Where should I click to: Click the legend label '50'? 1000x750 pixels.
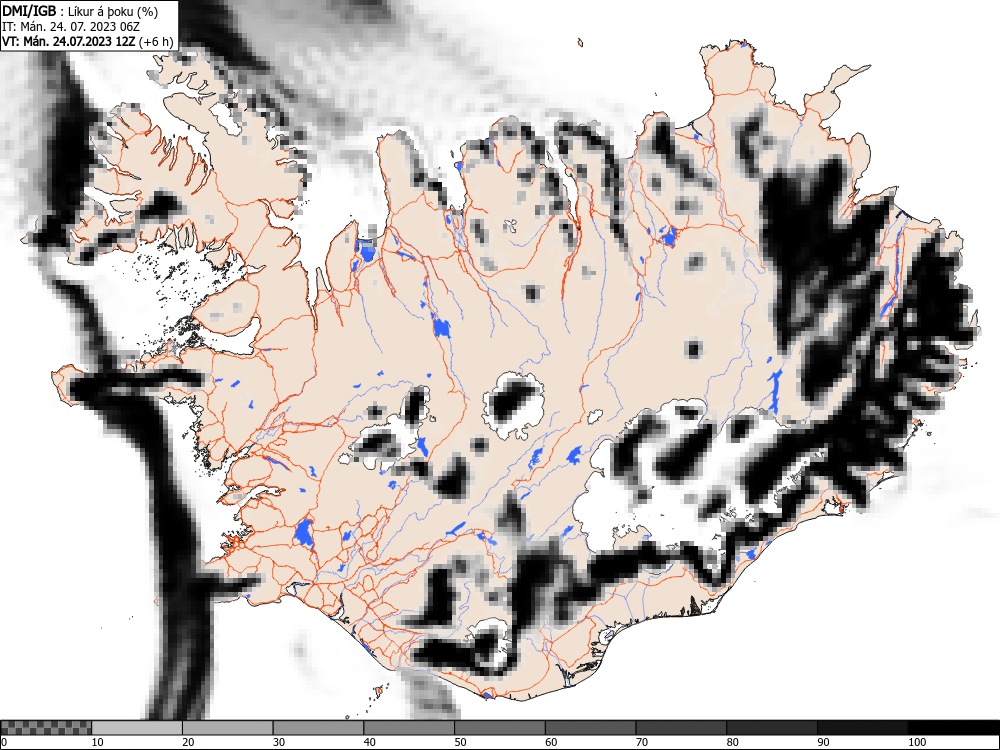click(460, 742)
